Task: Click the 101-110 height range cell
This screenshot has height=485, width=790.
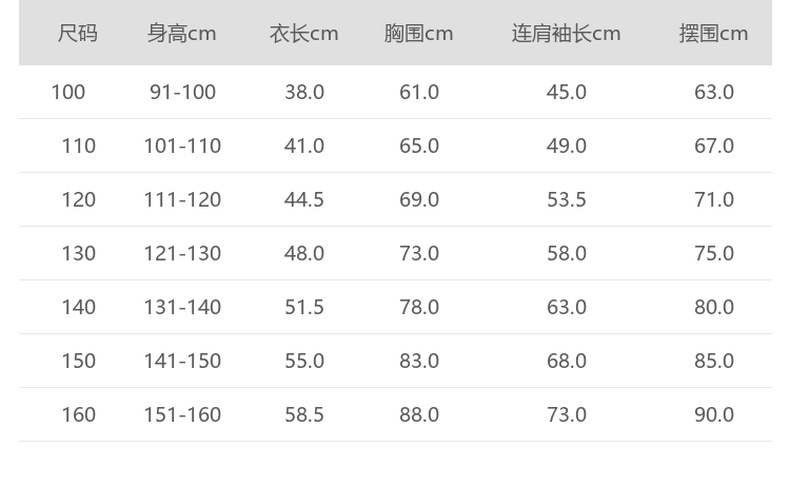Action: tap(182, 146)
